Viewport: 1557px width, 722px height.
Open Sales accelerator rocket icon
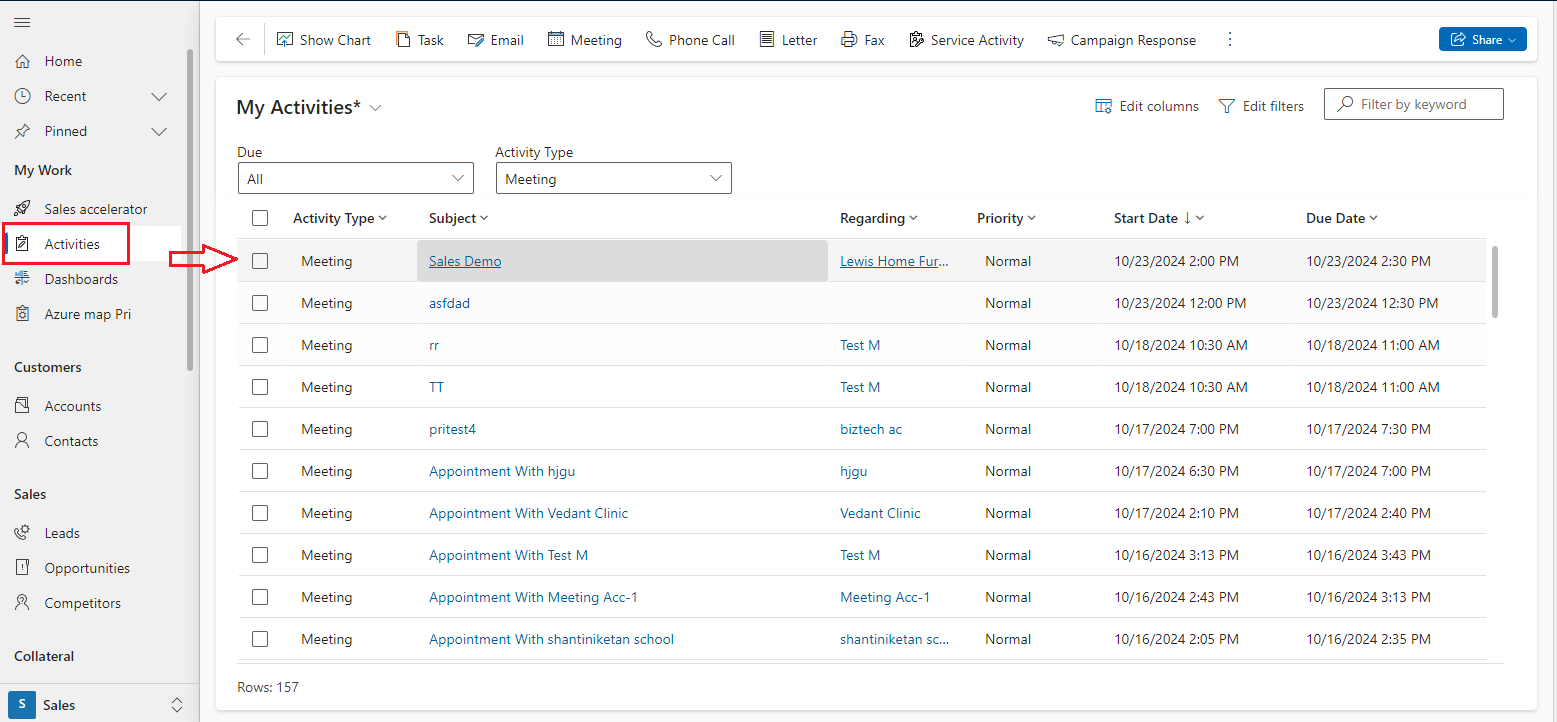coord(23,209)
